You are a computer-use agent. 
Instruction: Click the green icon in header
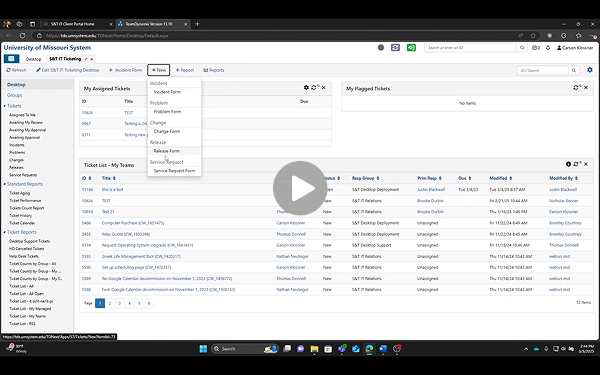tap(411, 47)
